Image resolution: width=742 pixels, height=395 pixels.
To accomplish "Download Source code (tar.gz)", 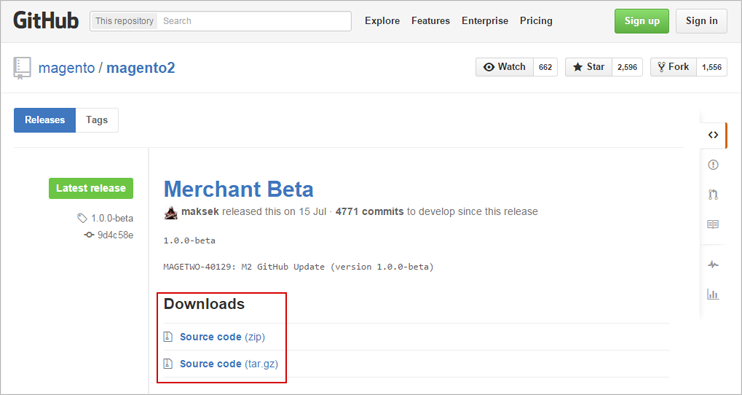I will [229, 364].
